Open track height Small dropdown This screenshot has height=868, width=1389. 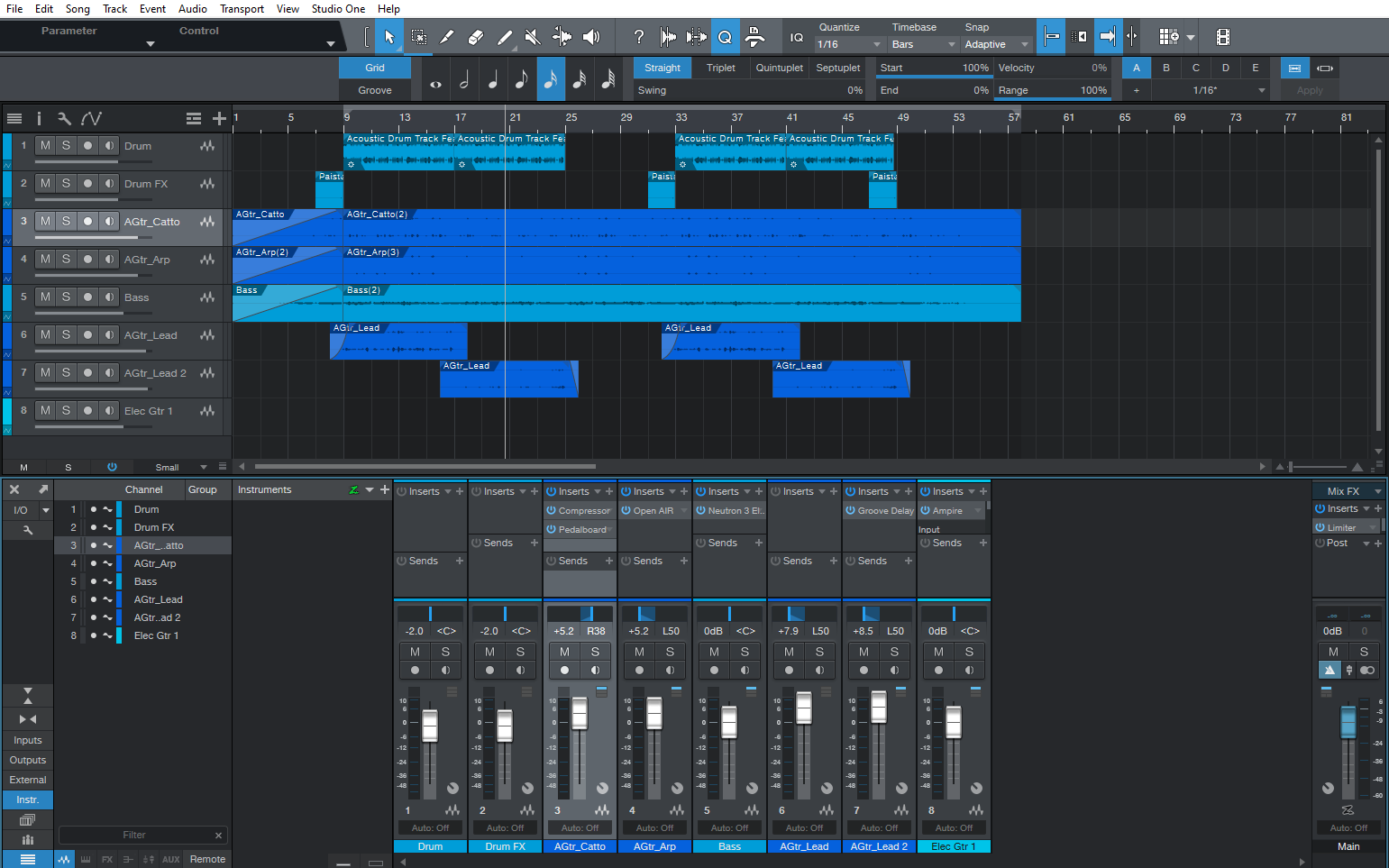(x=180, y=467)
